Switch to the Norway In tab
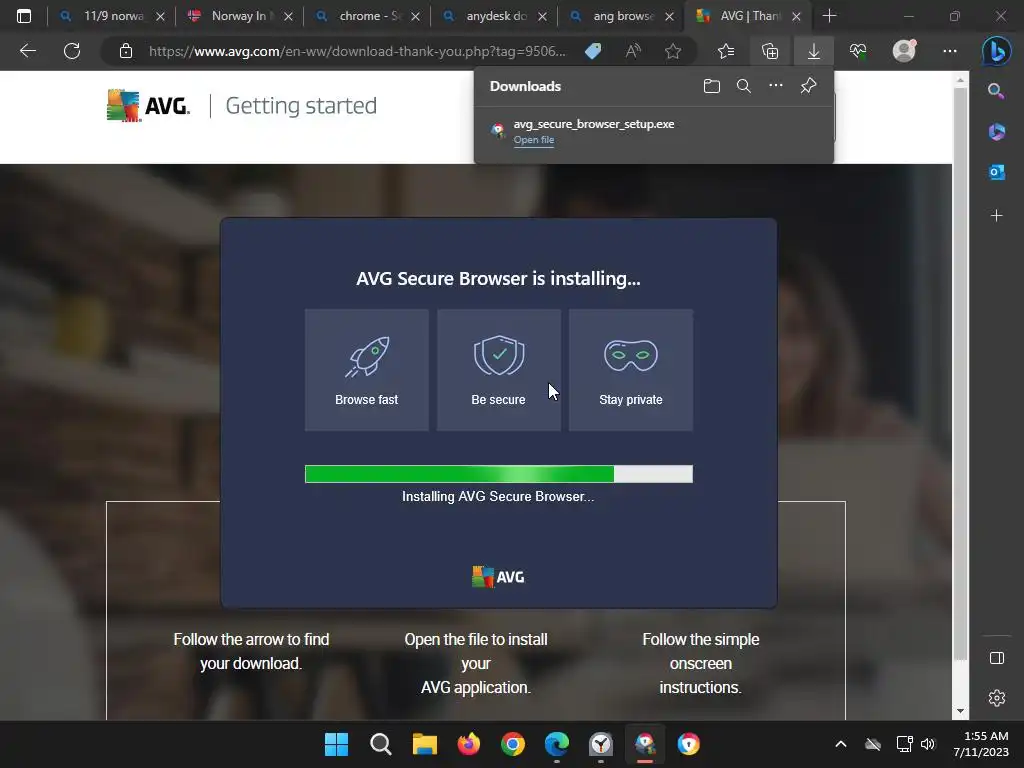 [x=240, y=16]
